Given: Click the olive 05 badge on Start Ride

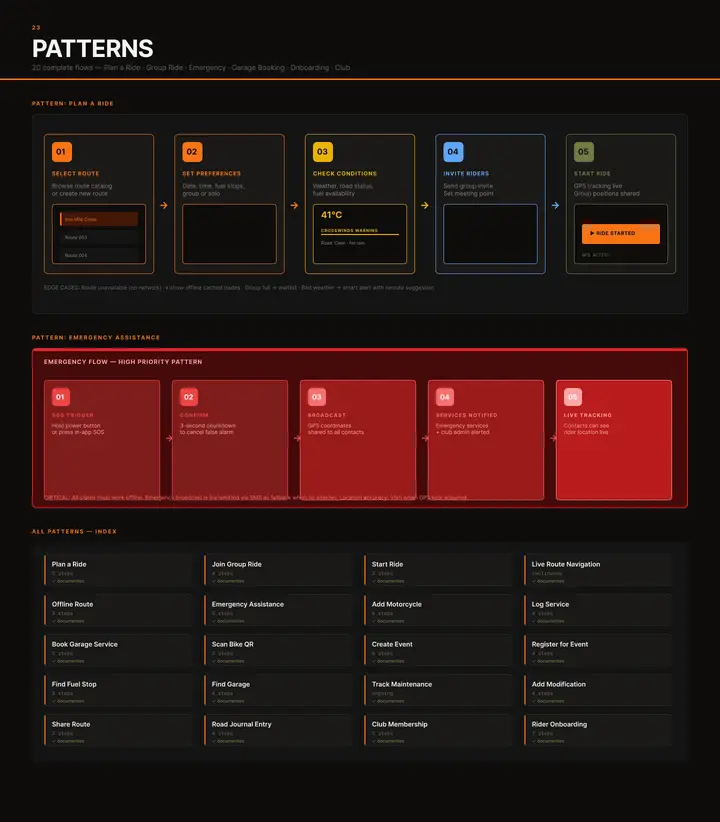Looking at the screenshot, I should pos(583,152).
